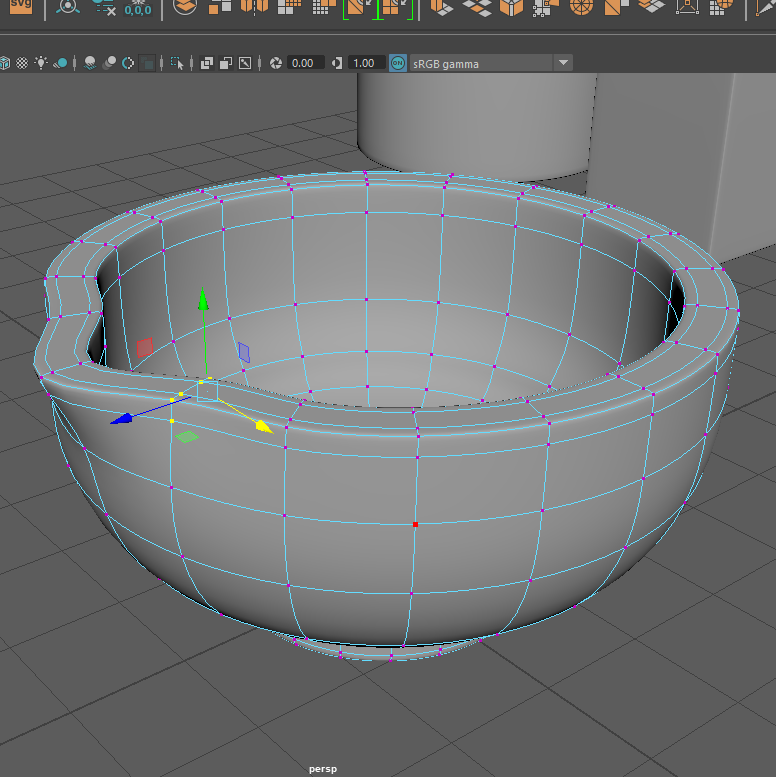
Task: Click the persp camera label
Action: pos(323,768)
